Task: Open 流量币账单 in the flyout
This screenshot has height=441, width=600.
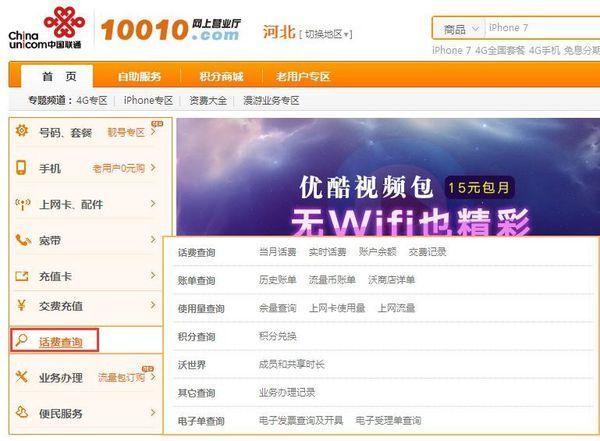Action: (332, 280)
